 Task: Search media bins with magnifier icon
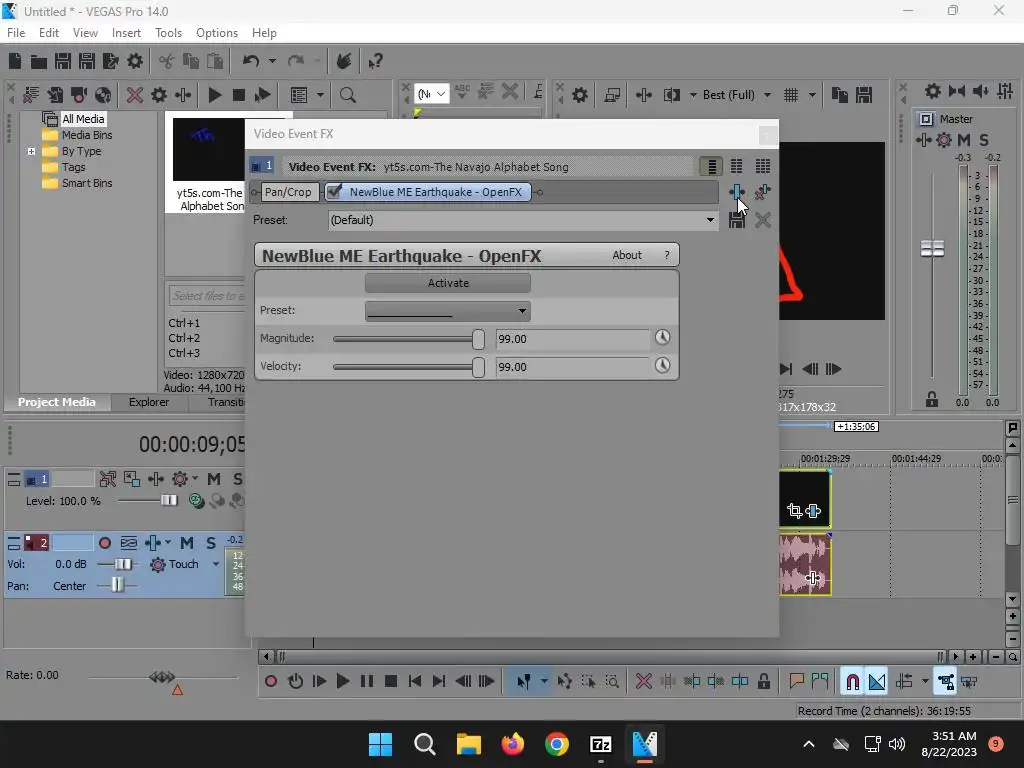click(x=347, y=95)
